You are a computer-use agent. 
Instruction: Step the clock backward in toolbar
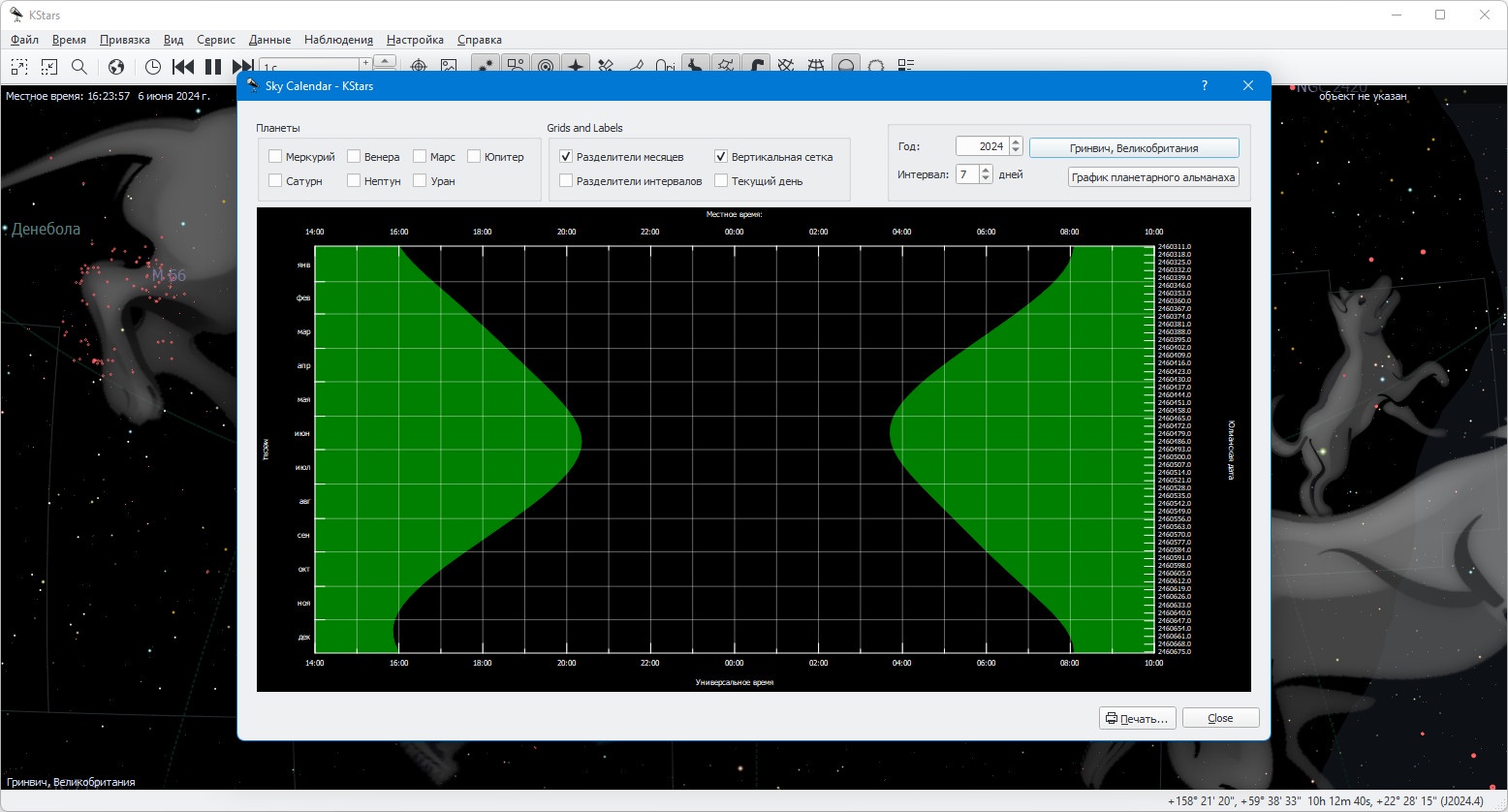pos(183,66)
